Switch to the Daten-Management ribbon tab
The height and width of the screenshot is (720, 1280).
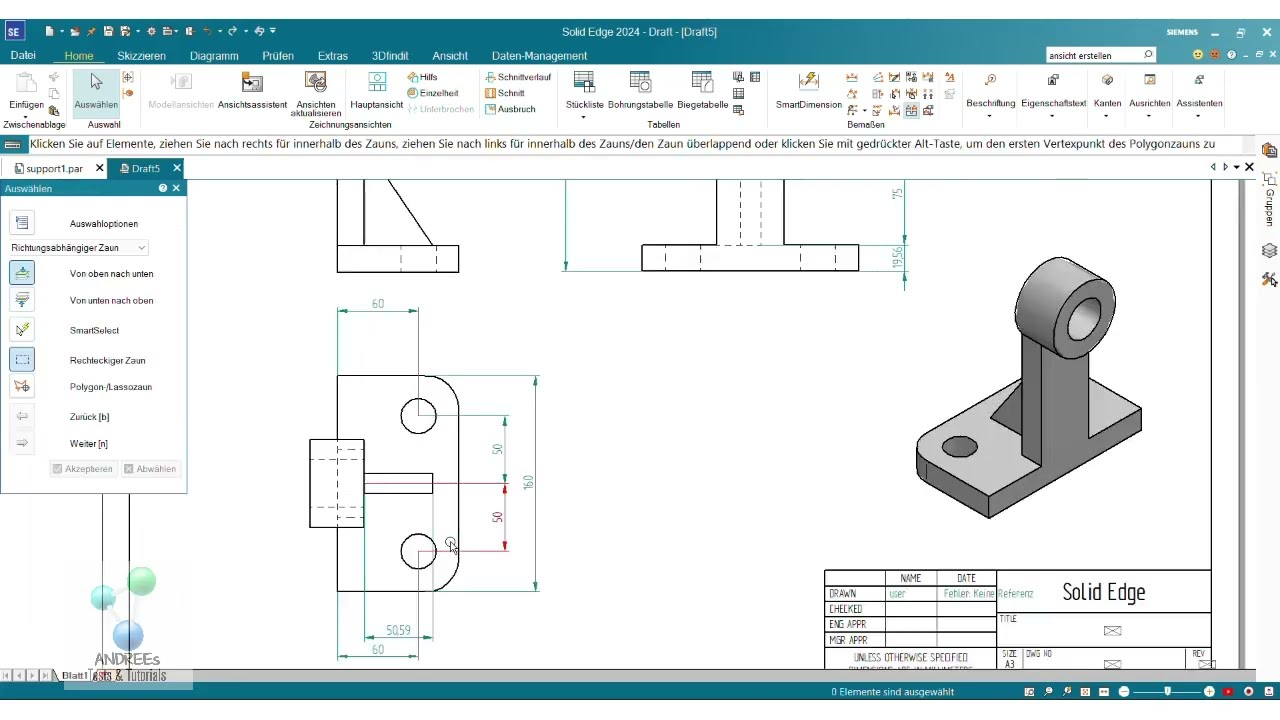[x=539, y=56]
